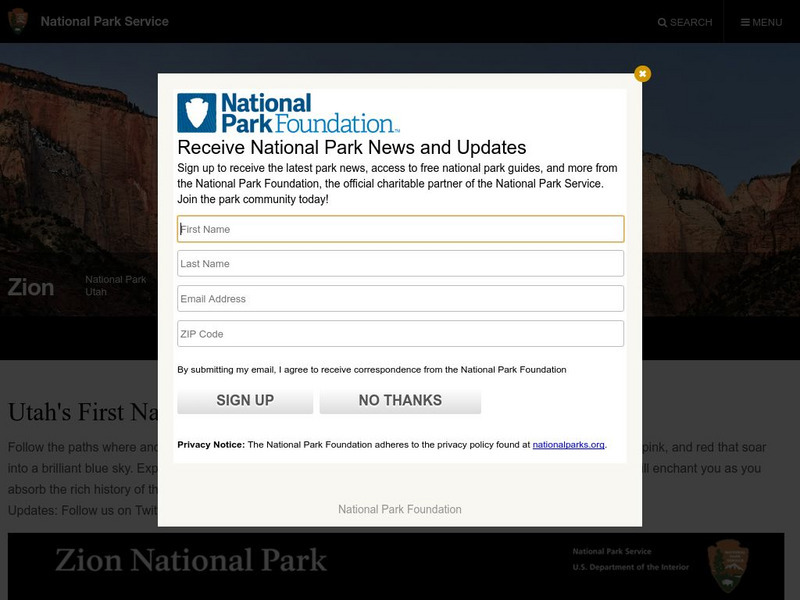Select the ZIP Code field
800x600 pixels.
coord(401,334)
